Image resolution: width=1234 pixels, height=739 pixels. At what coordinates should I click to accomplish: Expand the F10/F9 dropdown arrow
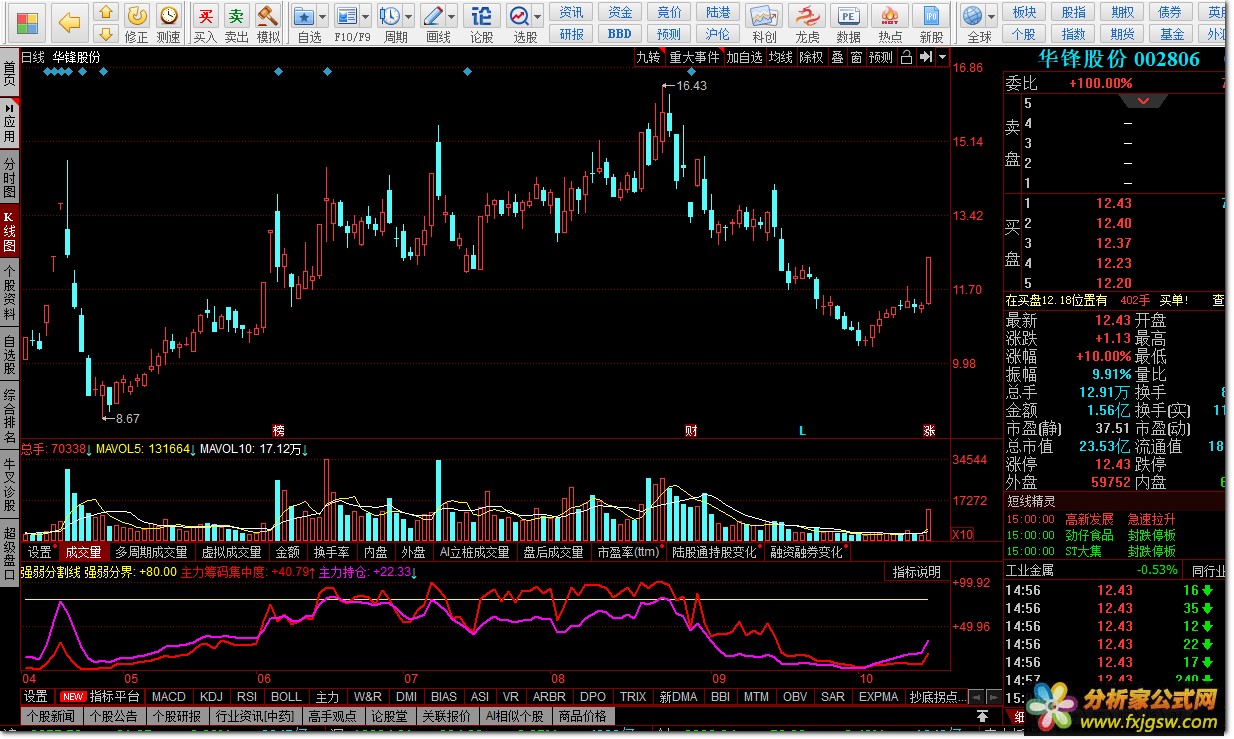click(366, 17)
